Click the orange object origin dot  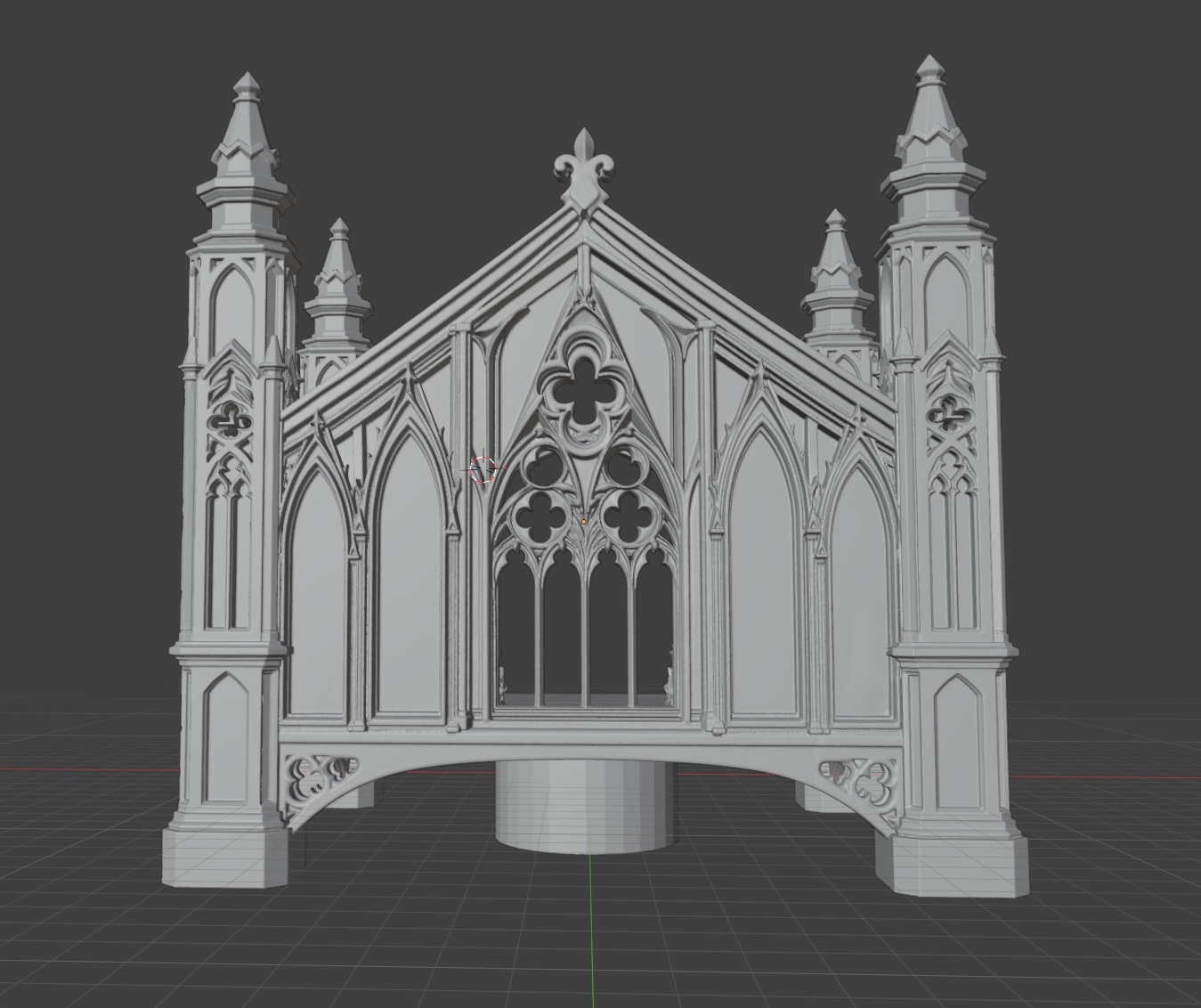coord(583,522)
